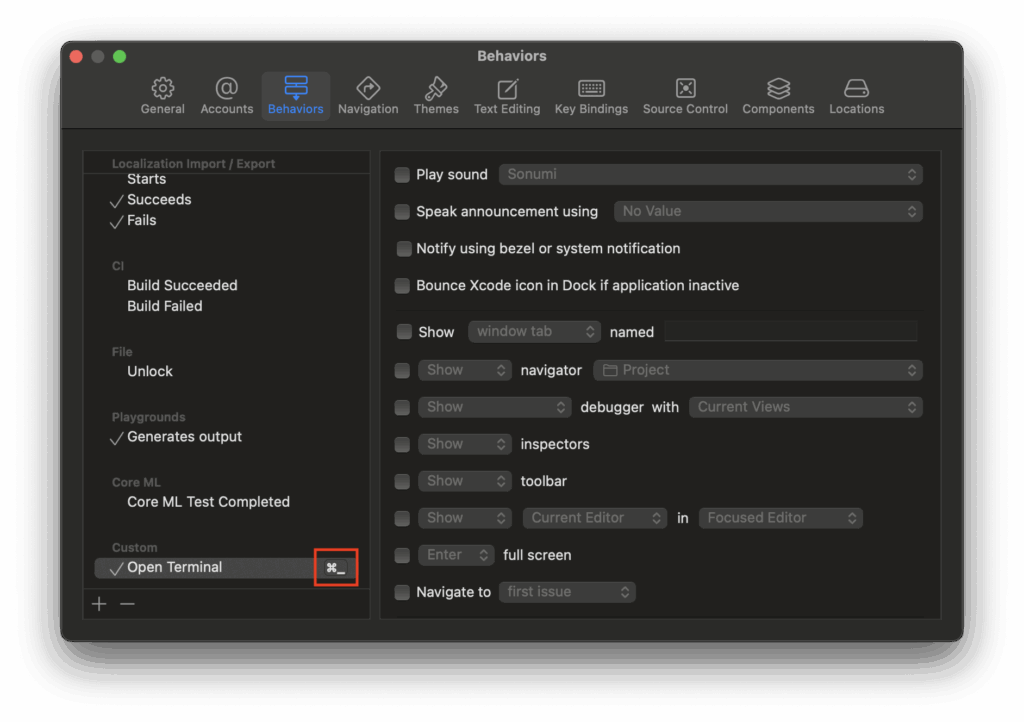1024x722 pixels.
Task: Select the Succeeds behavior
Action: click(x=159, y=200)
